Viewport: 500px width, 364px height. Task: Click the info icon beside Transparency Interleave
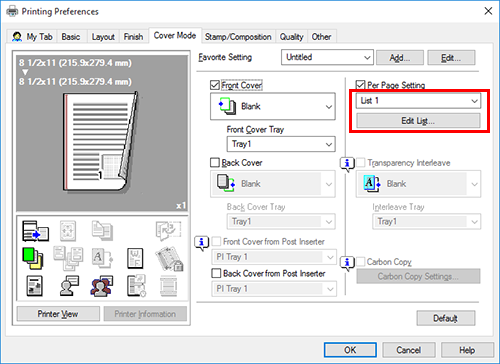[x=347, y=164]
